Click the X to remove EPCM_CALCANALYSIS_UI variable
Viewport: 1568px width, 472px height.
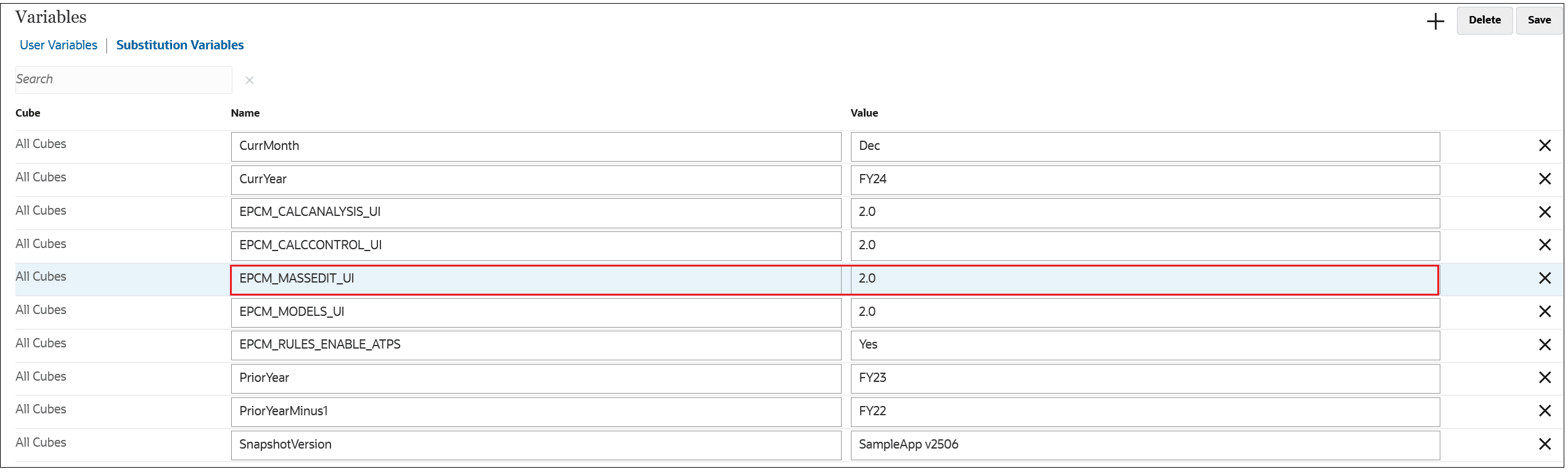coord(1545,212)
